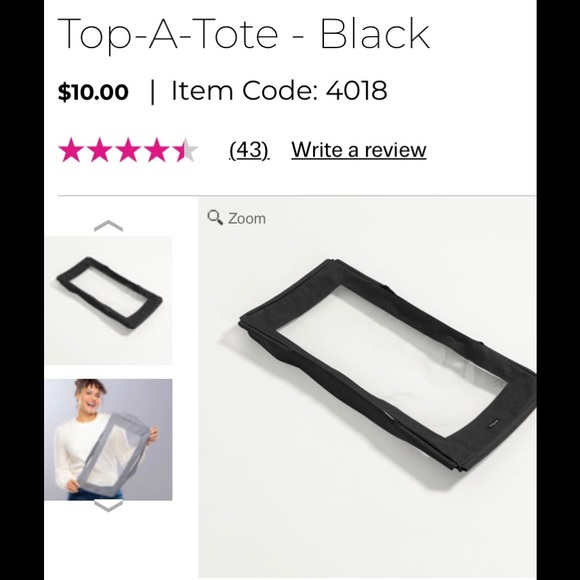Show next thumbnails with down chevron
580x580 pixels.
[x=108, y=506]
